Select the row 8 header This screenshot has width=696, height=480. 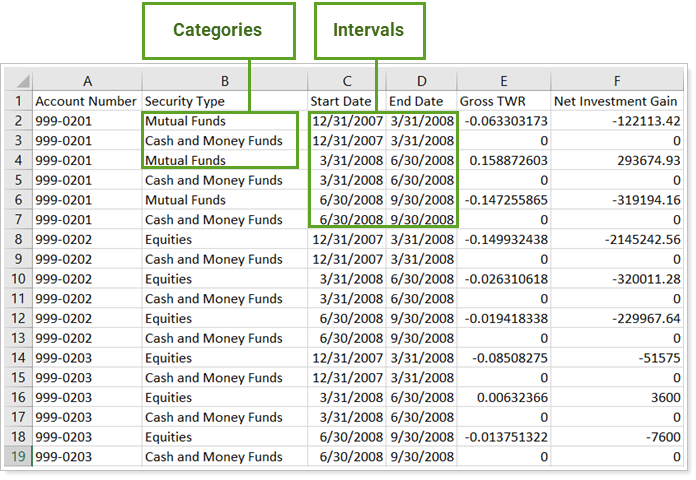tap(18, 239)
